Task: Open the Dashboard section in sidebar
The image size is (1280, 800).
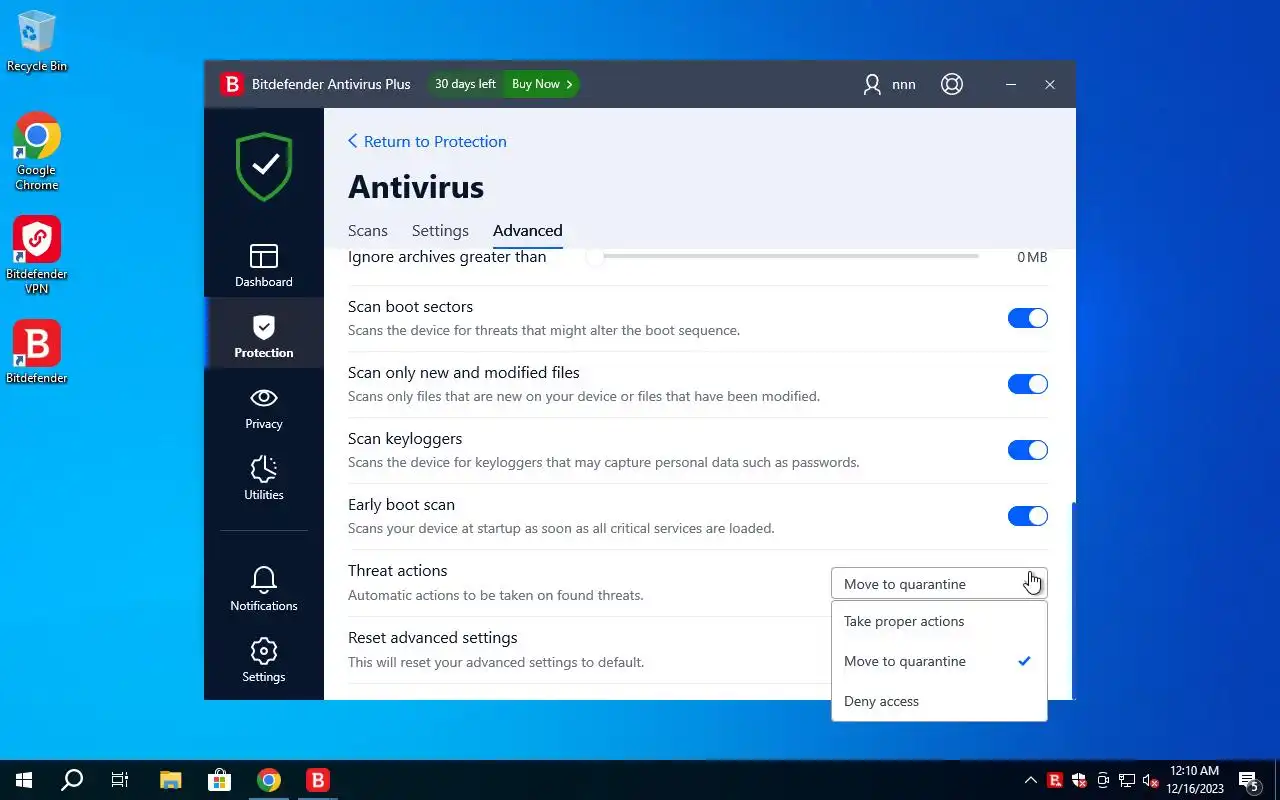Action: 264,265
